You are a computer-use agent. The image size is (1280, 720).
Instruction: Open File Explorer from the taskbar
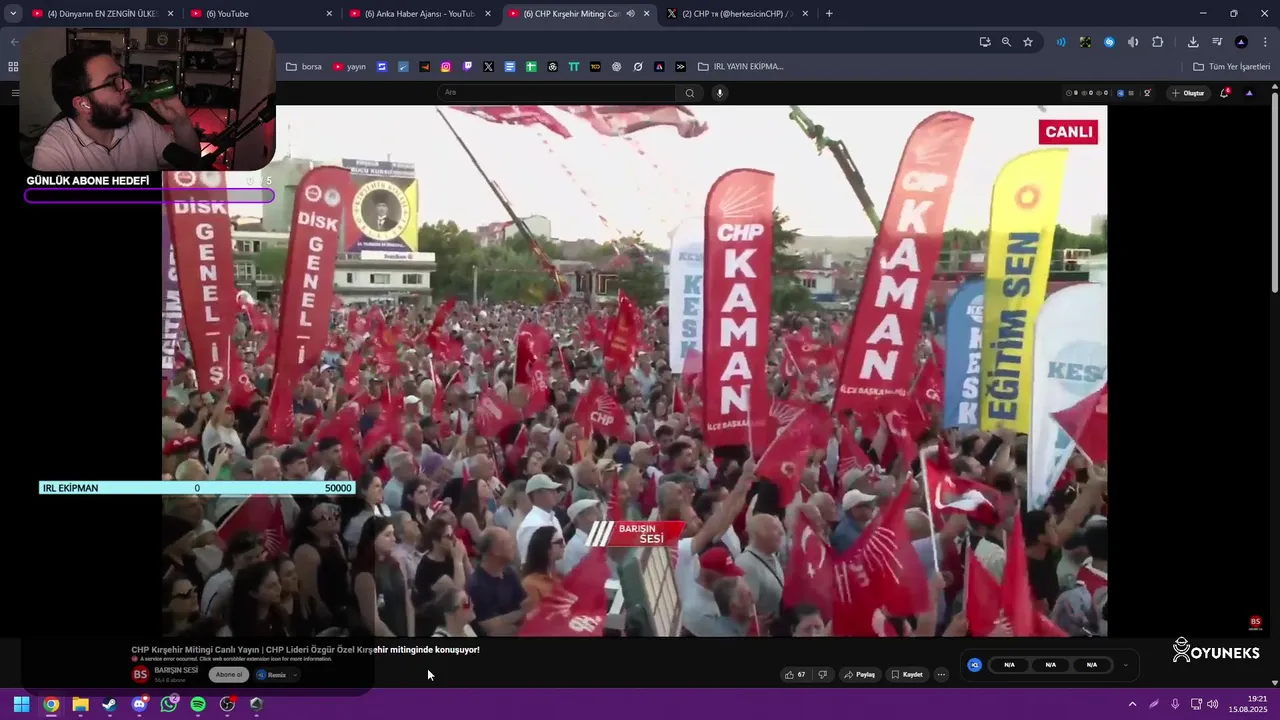coord(80,704)
